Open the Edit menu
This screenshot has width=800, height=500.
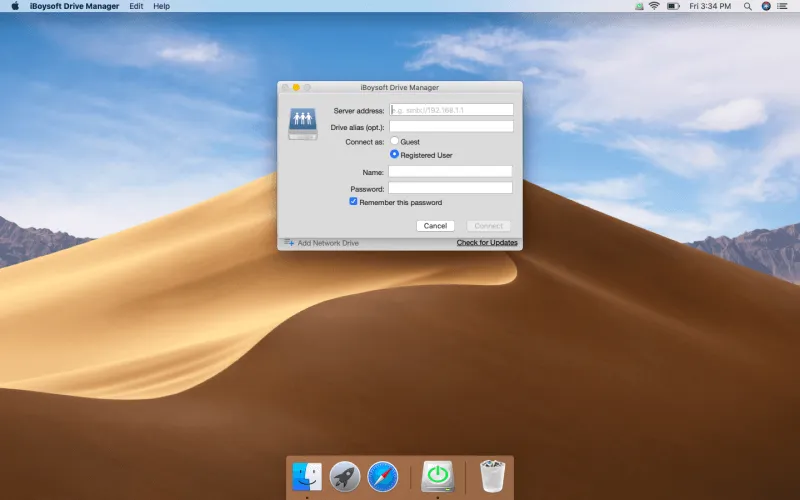(x=136, y=6)
